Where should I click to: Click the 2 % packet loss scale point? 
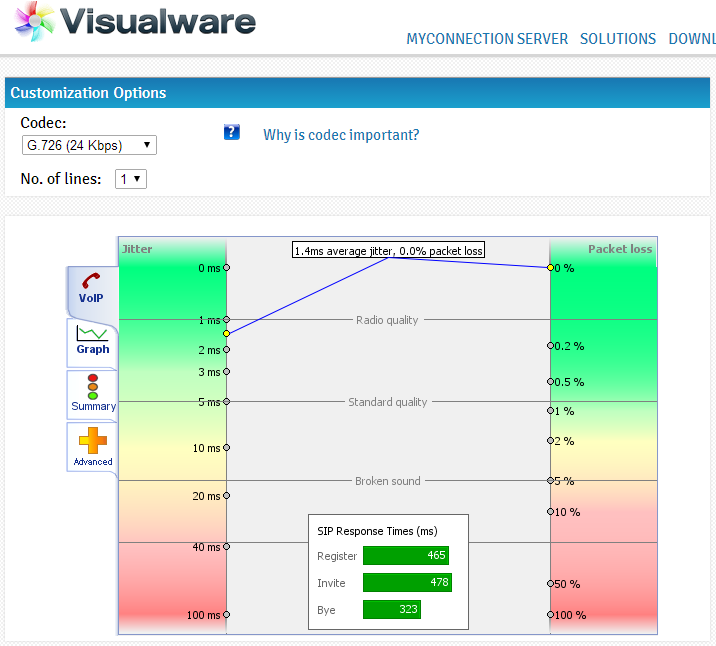pyautogui.click(x=550, y=441)
